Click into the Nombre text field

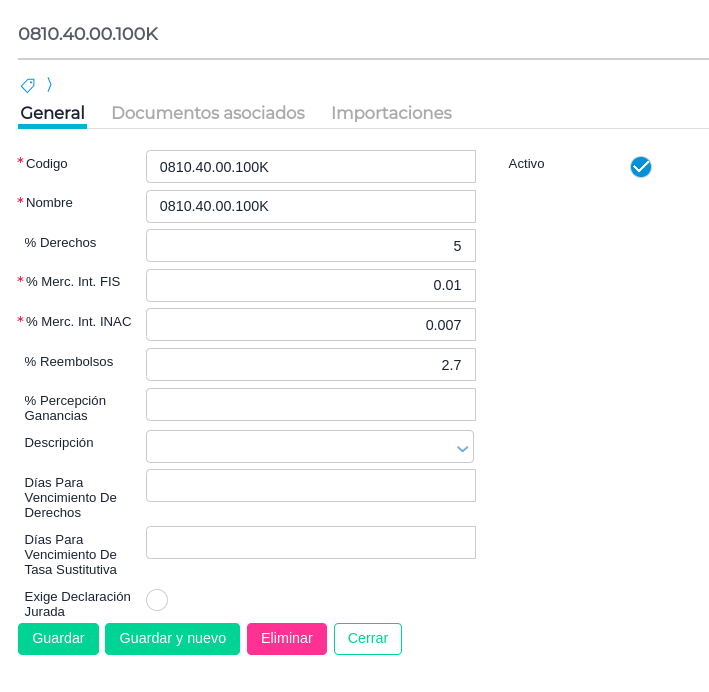tap(310, 206)
